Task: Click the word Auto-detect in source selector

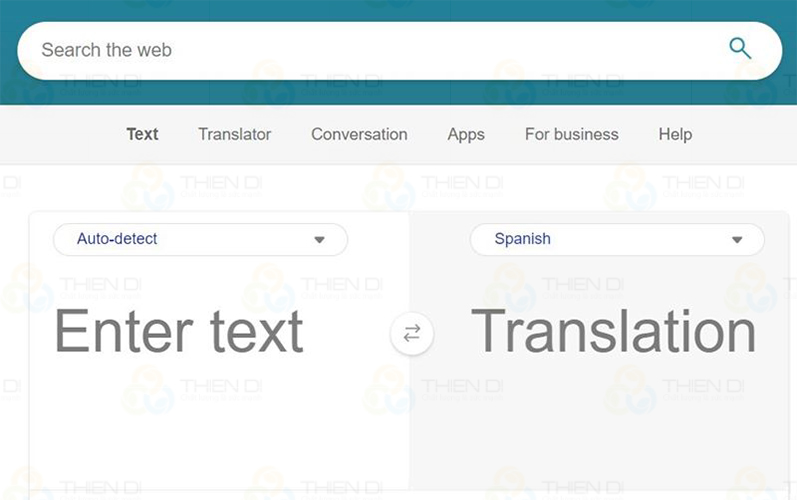Action: (x=117, y=239)
